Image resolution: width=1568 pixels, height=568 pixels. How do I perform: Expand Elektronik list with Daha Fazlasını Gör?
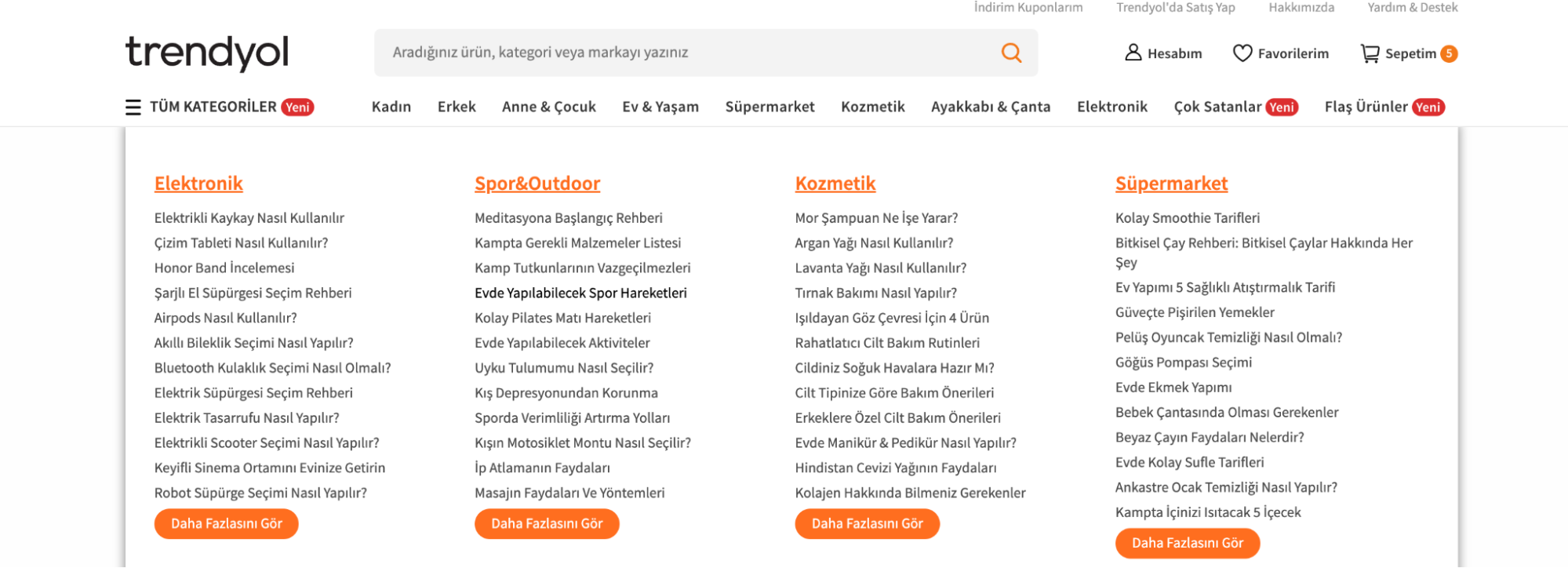point(226,523)
